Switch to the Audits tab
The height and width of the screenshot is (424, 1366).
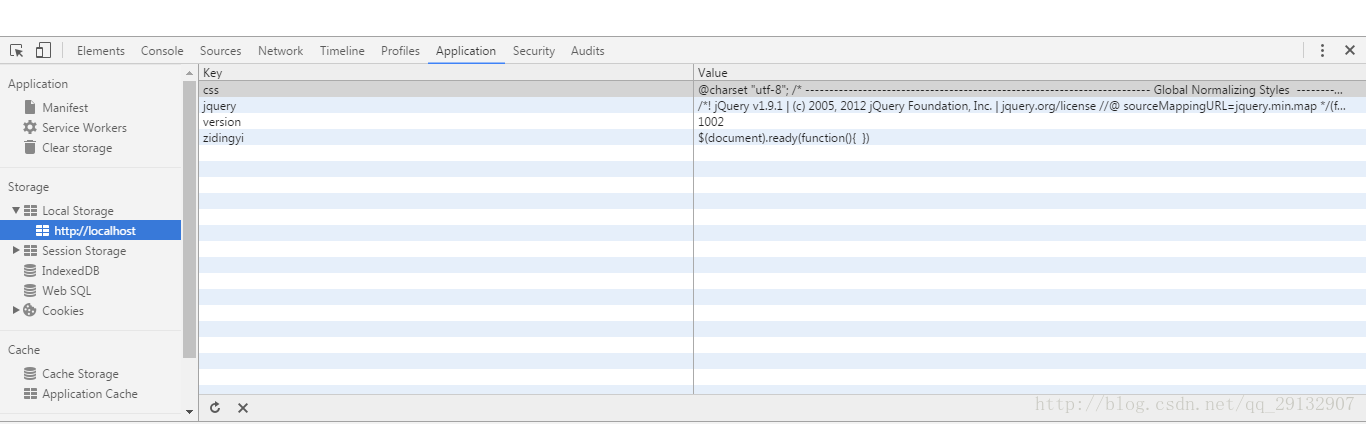[x=588, y=50]
